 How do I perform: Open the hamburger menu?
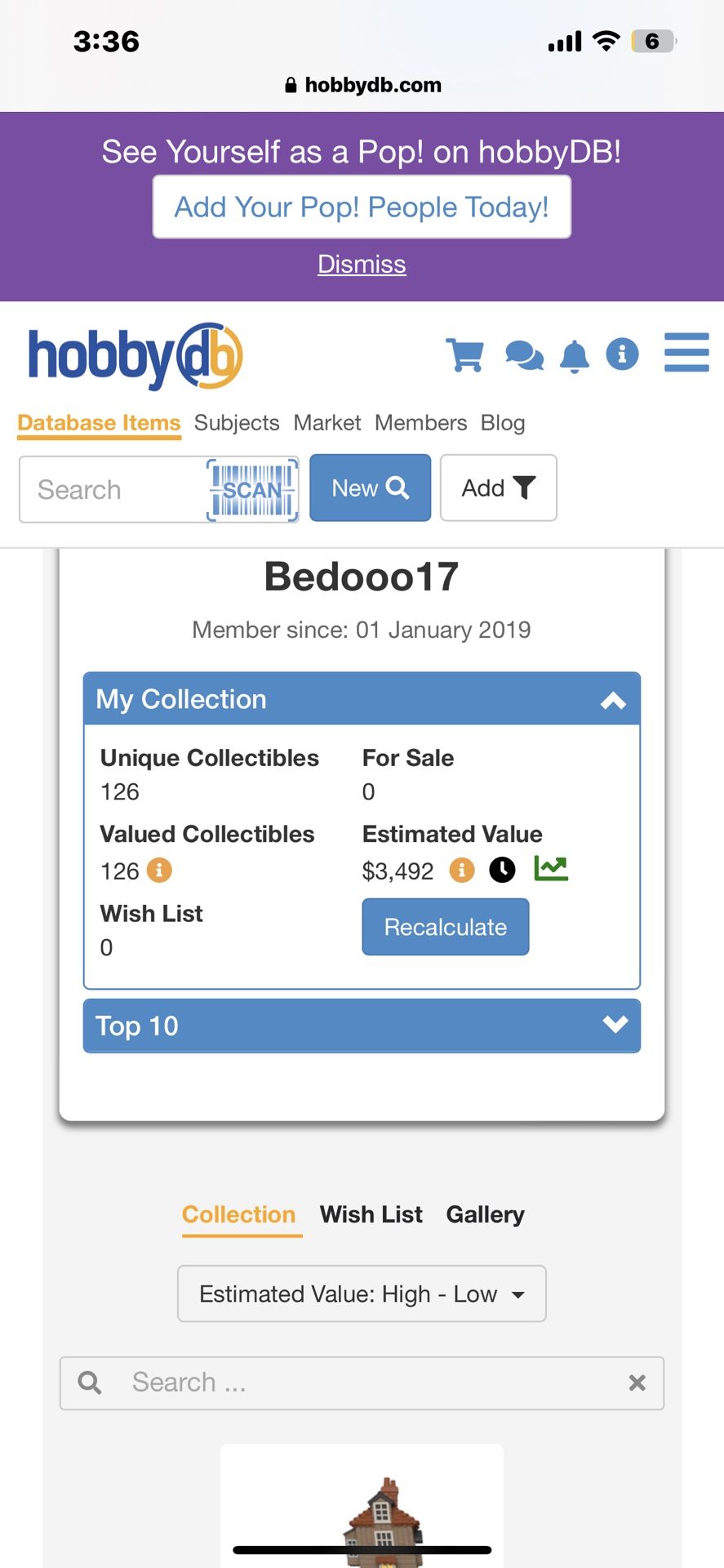(x=686, y=352)
